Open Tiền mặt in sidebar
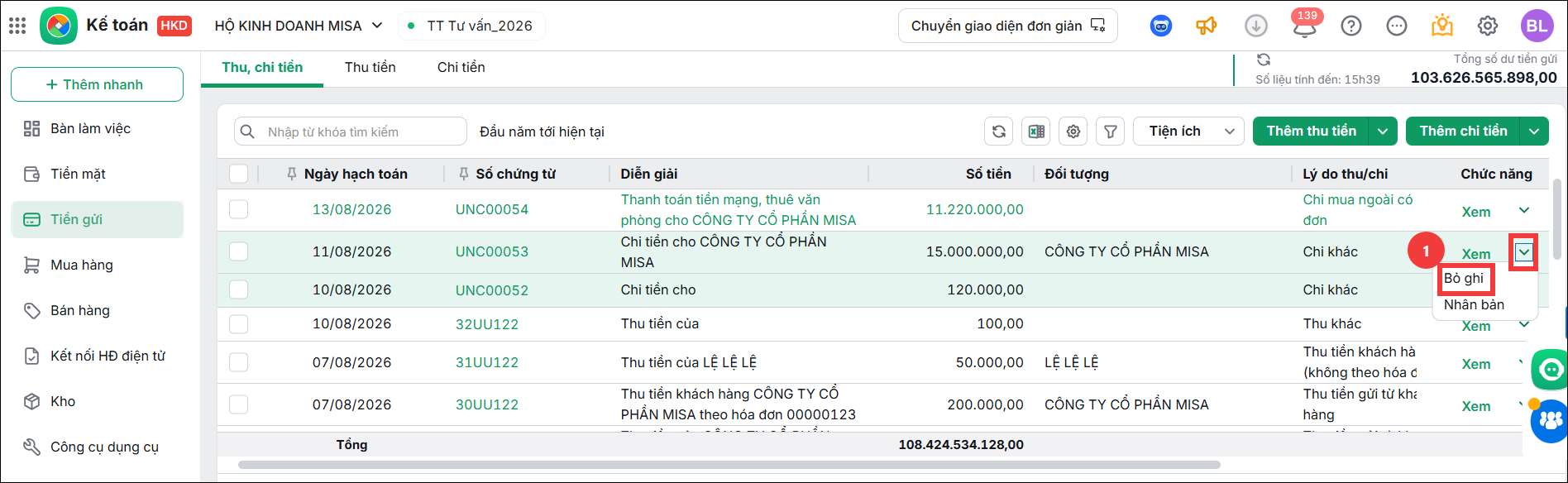Image resolution: width=1568 pixels, height=483 pixels. tap(98, 174)
